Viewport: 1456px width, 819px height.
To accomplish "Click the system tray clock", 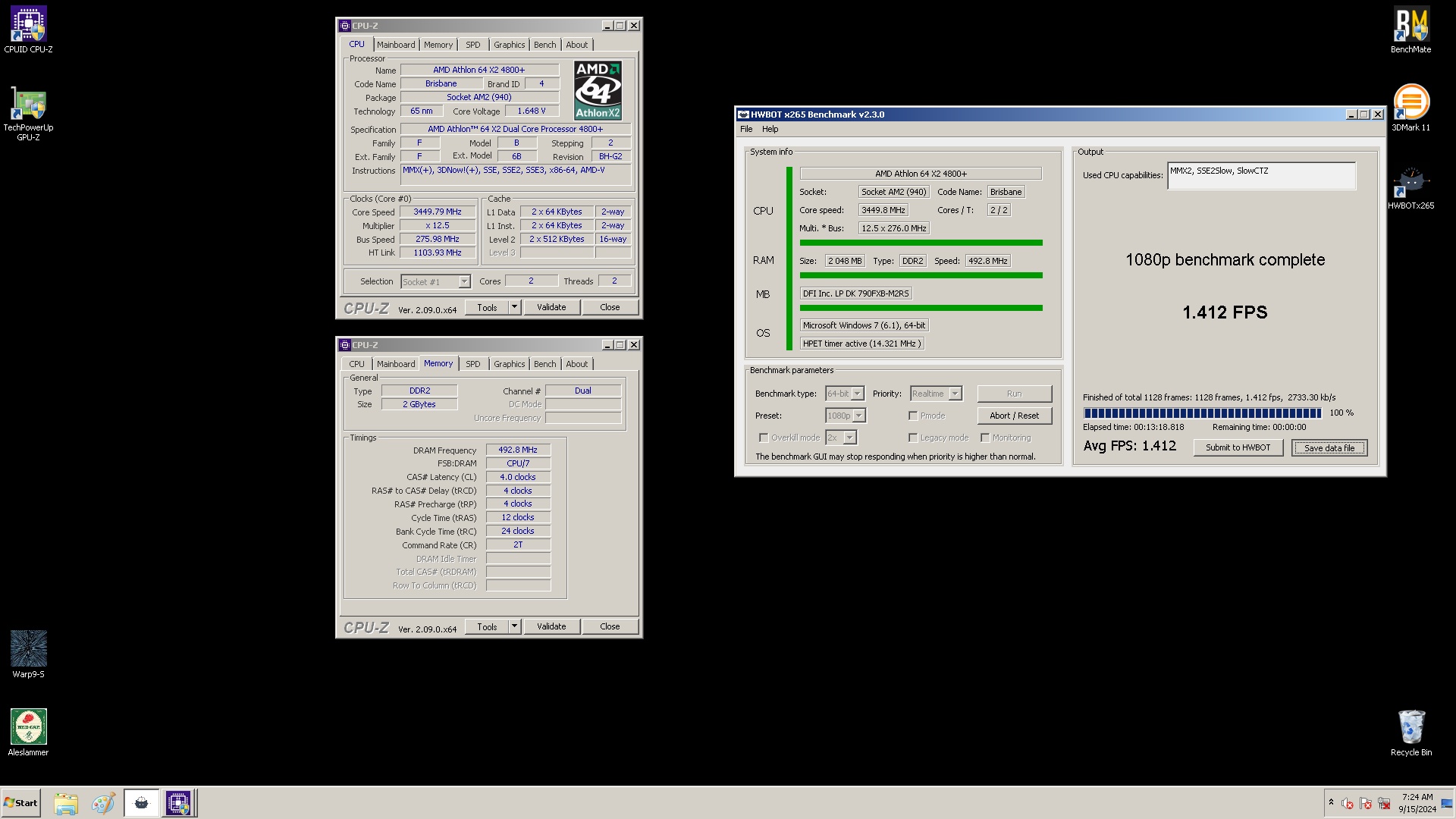I will (x=1417, y=803).
